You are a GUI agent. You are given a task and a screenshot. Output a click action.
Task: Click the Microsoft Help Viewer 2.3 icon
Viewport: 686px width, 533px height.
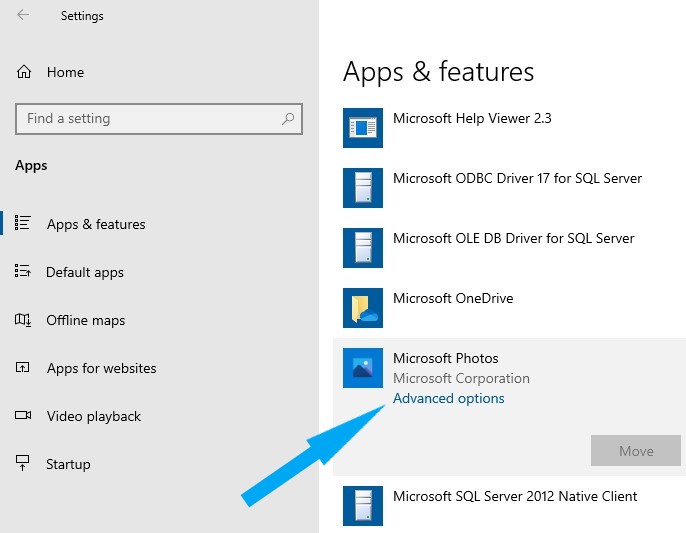[363, 128]
